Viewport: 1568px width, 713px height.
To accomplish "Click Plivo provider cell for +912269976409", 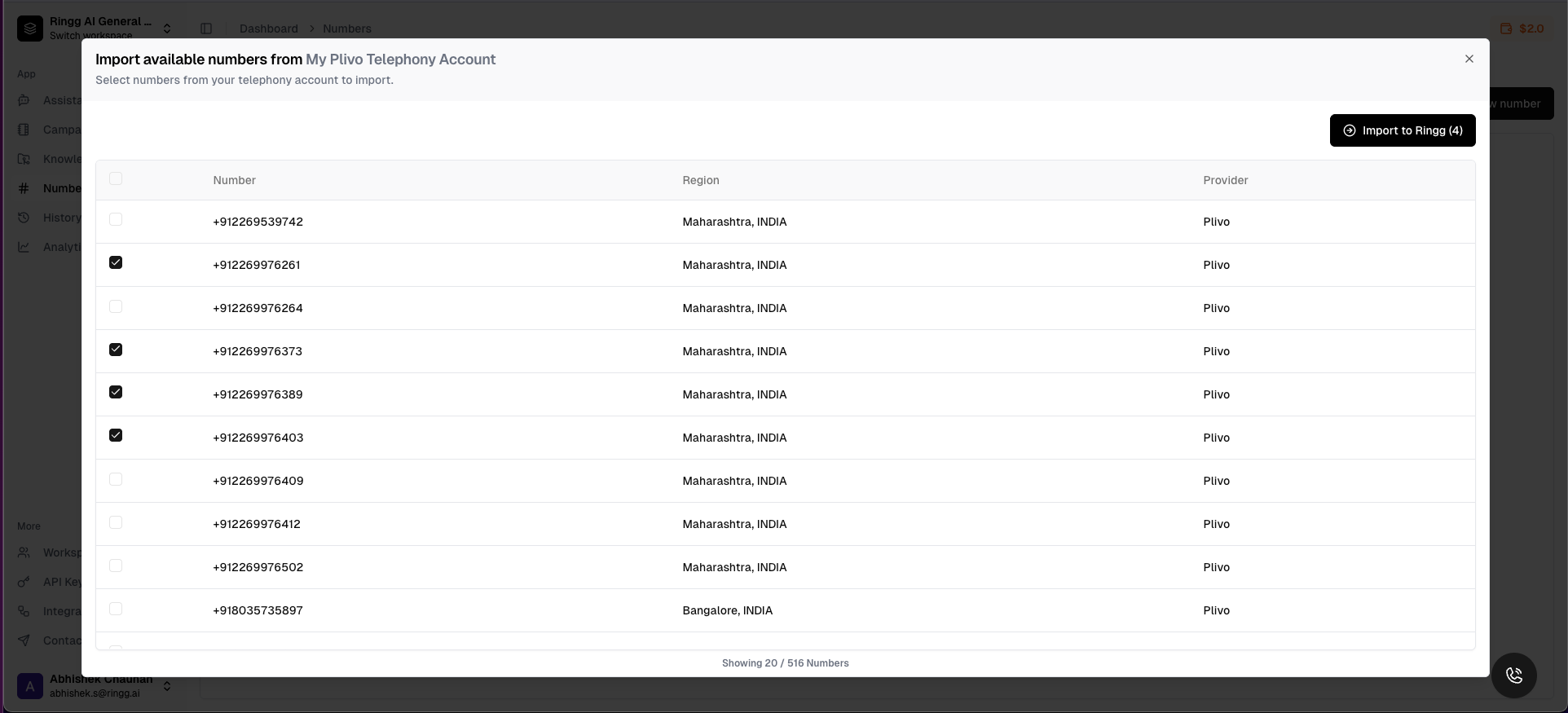I will click(x=1217, y=481).
